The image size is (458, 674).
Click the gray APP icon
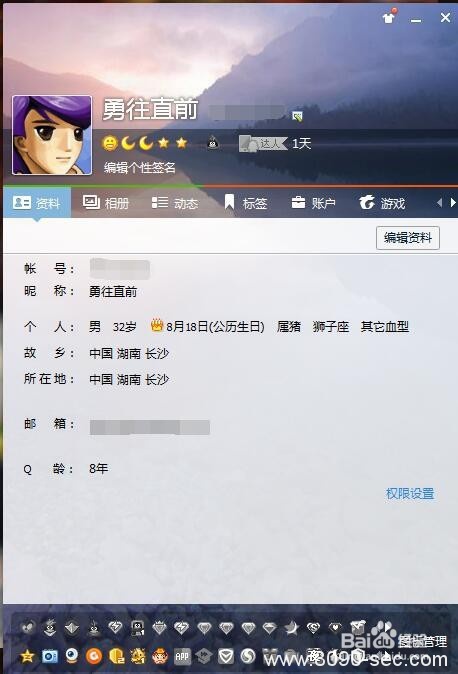[x=182, y=656]
